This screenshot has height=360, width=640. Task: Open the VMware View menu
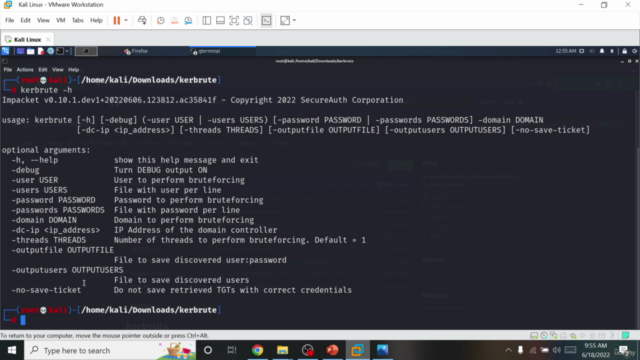point(43,20)
